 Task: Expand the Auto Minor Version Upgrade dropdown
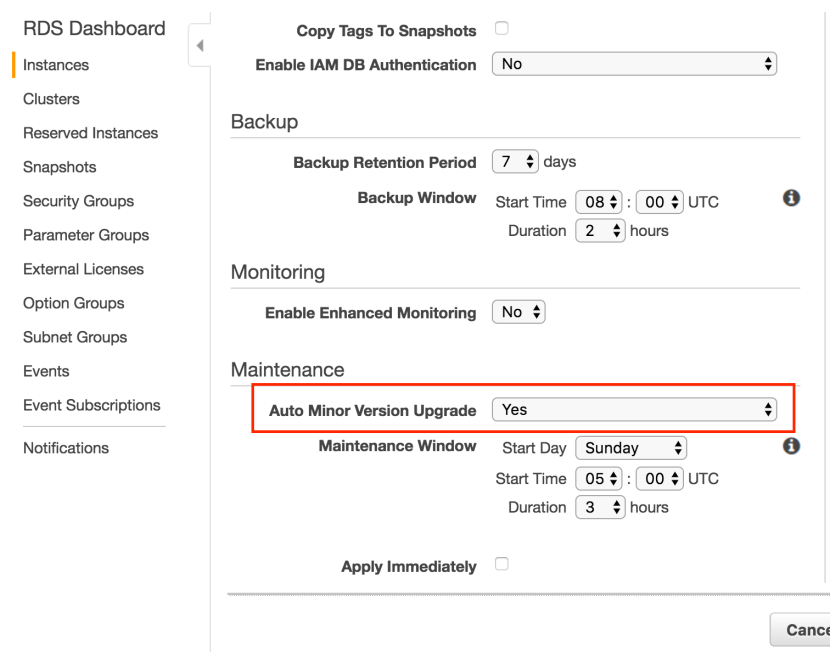[635, 409]
